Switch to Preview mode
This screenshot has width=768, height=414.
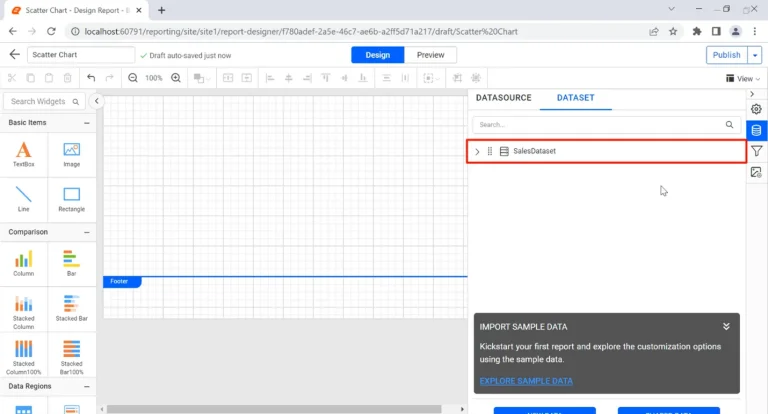[x=431, y=55]
